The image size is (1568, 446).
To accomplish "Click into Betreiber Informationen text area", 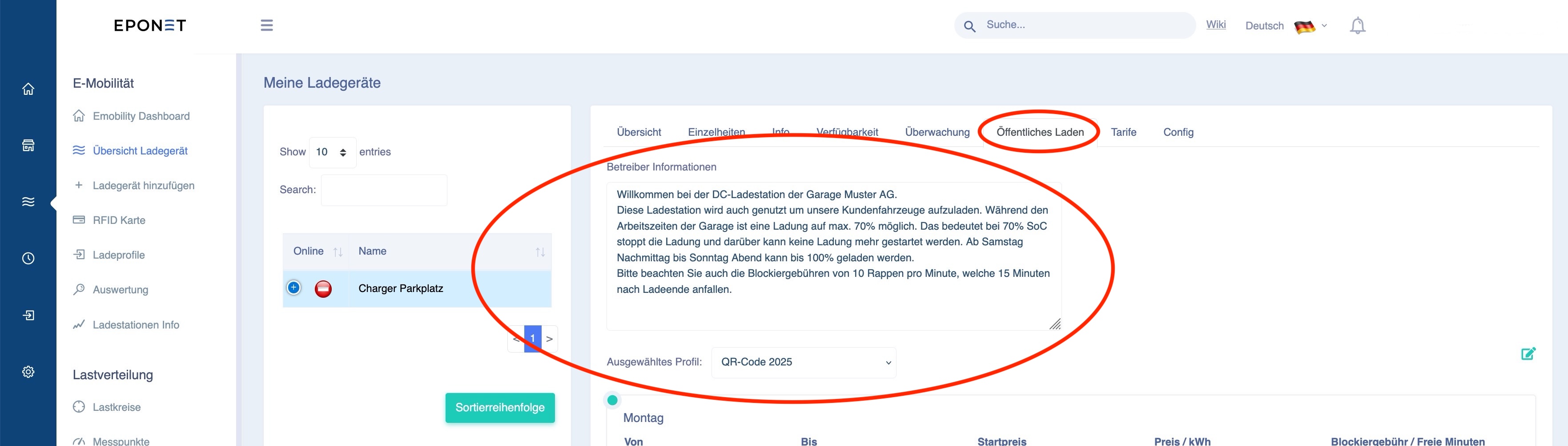I will pyautogui.click(x=834, y=256).
